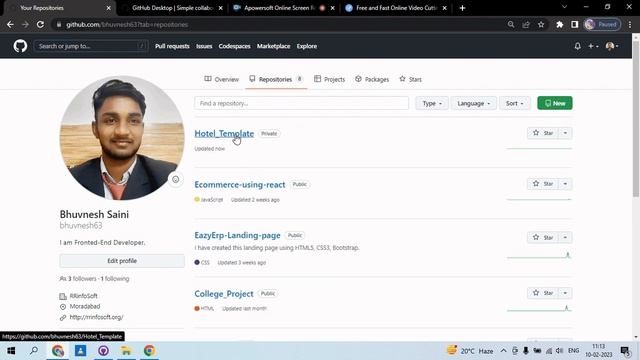The width and height of the screenshot is (640, 360).
Task: Star the Ecommerce-using-react repository
Action: (543, 184)
